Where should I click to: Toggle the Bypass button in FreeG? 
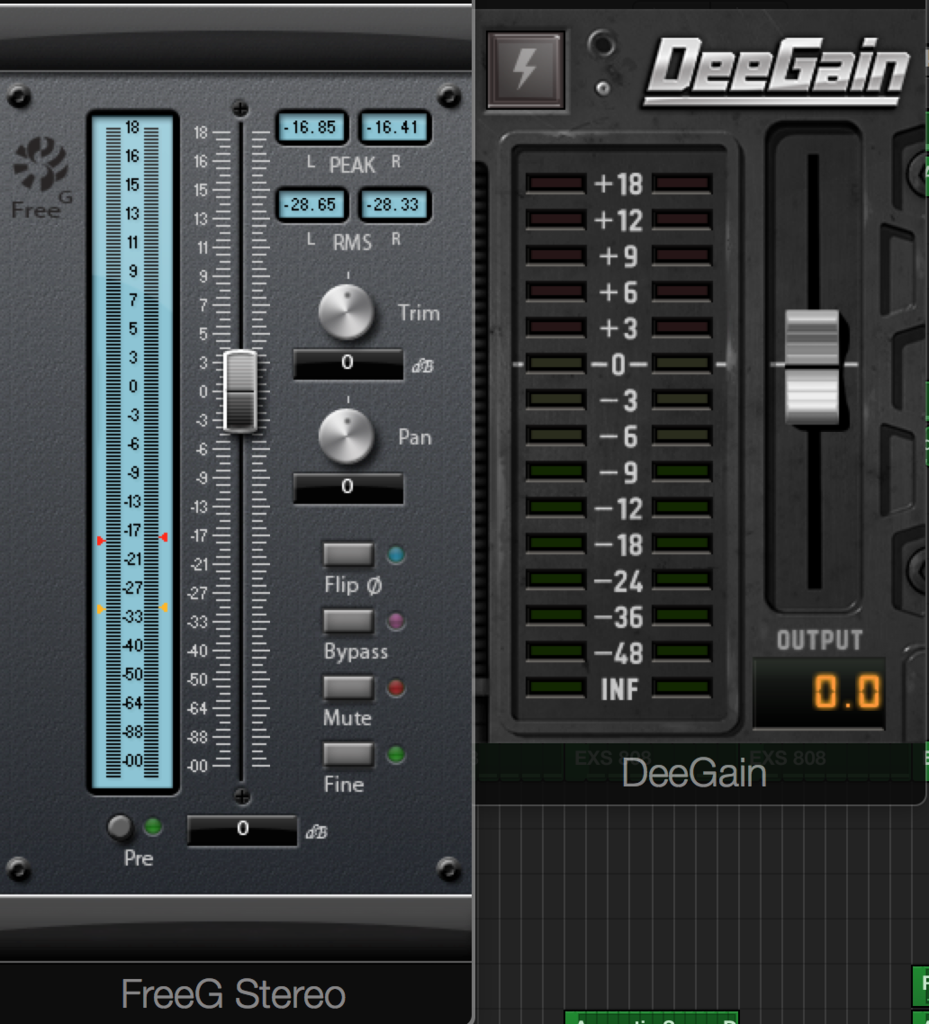pyautogui.click(x=349, y=620)
